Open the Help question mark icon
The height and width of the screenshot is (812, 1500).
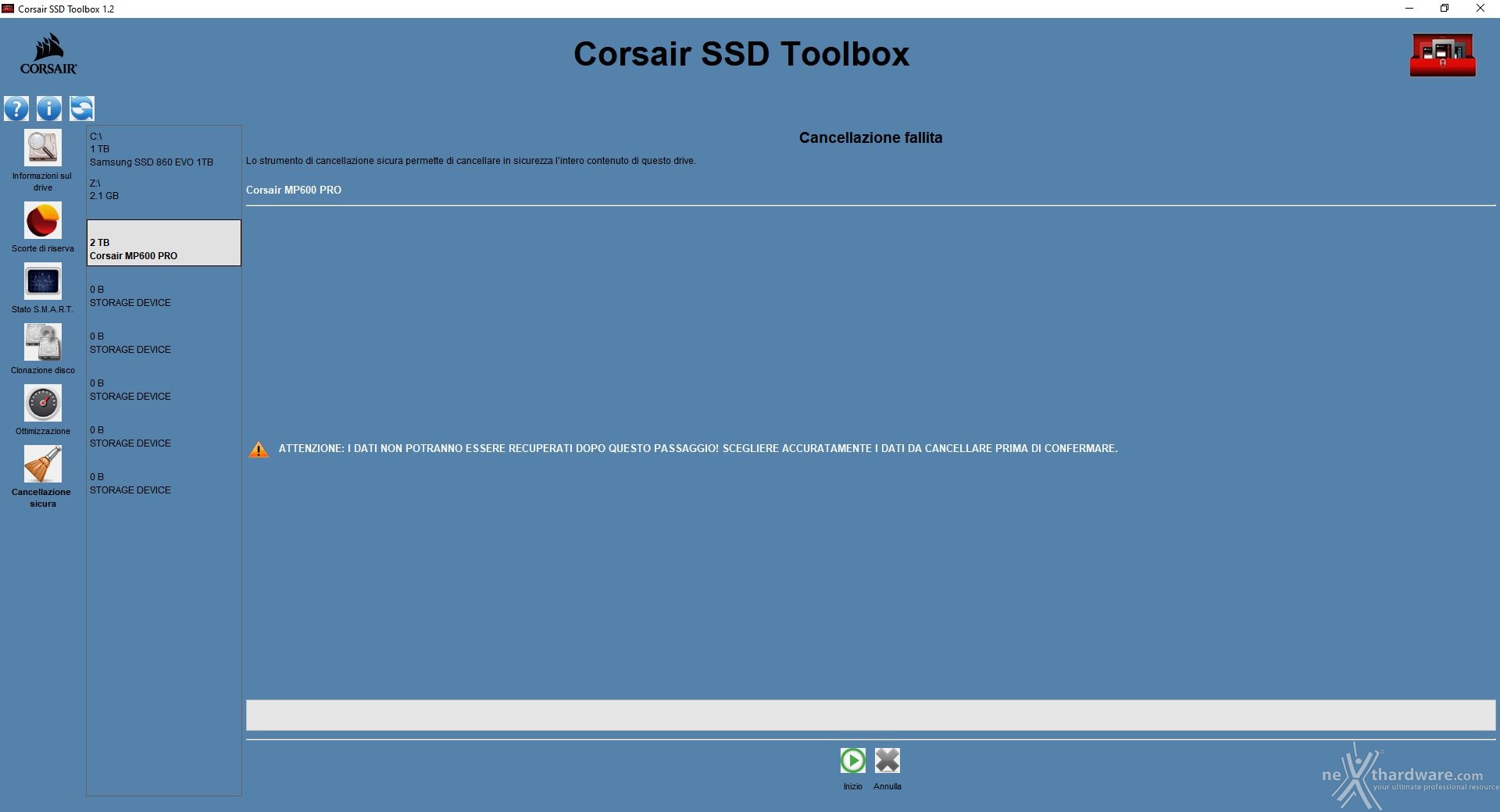click(x=16, y=109)
